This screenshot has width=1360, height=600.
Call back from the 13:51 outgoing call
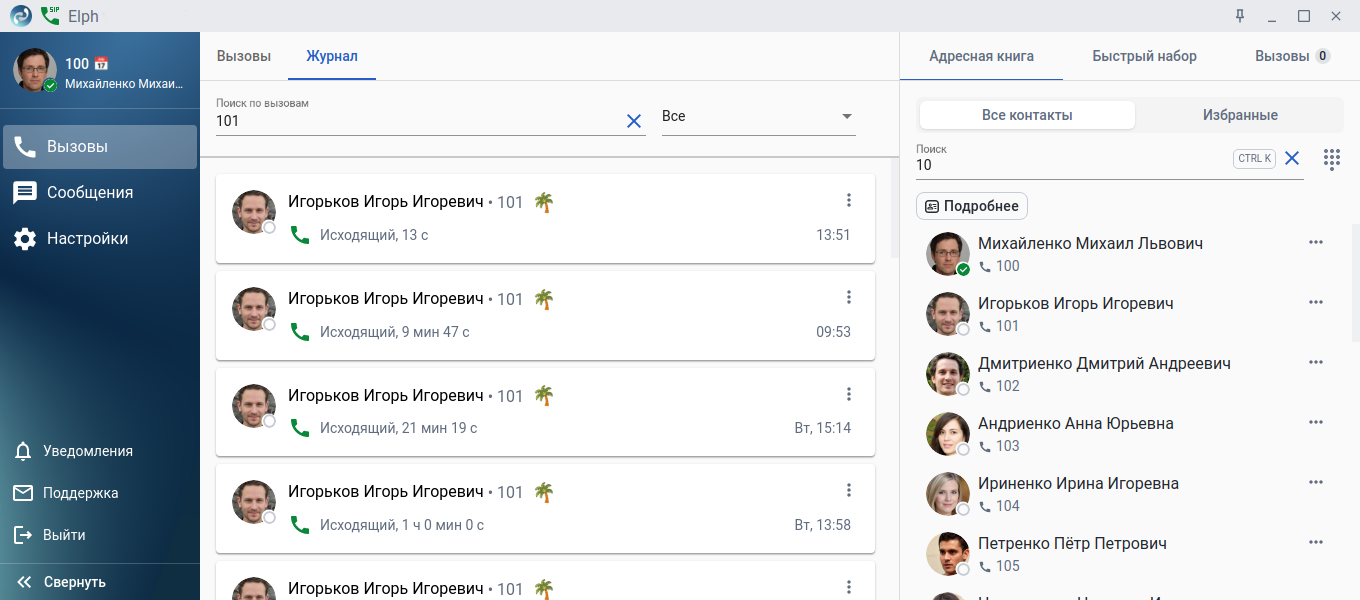299,235
